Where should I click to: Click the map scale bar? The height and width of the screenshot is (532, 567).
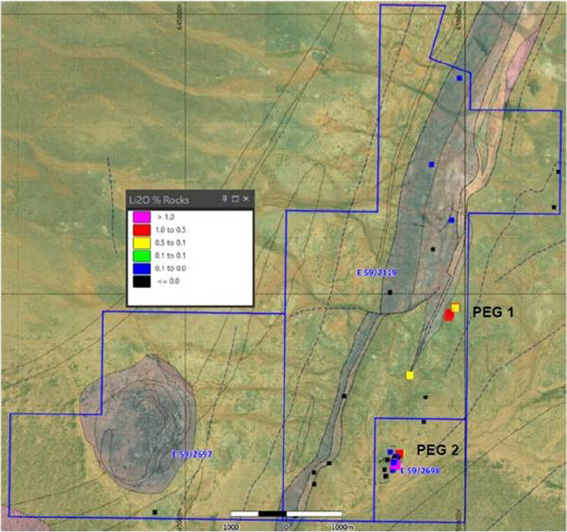point(286,514)
